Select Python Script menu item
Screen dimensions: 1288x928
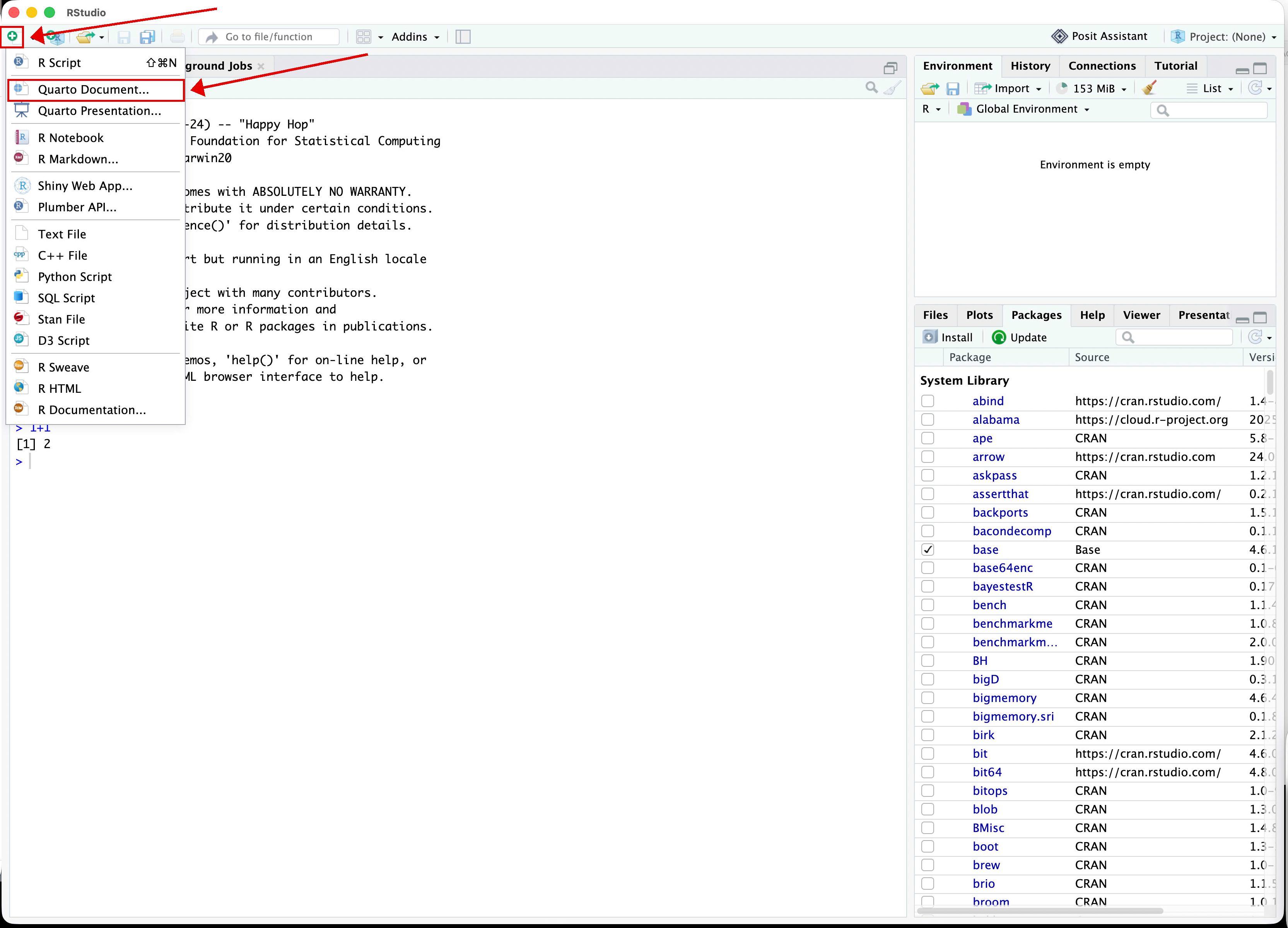(96, 277)
